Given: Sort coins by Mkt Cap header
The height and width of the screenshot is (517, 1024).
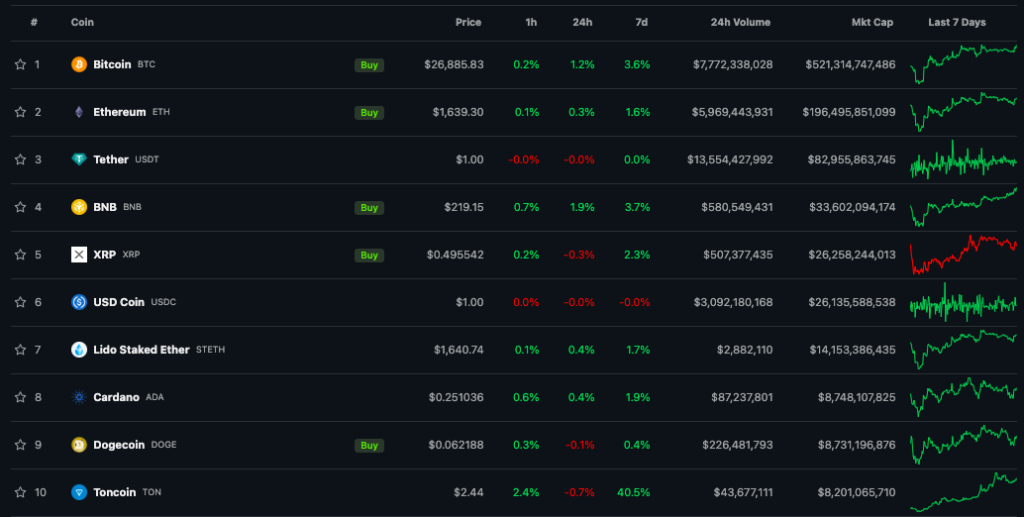Looking at the screenshot, I should pos(873,22).
